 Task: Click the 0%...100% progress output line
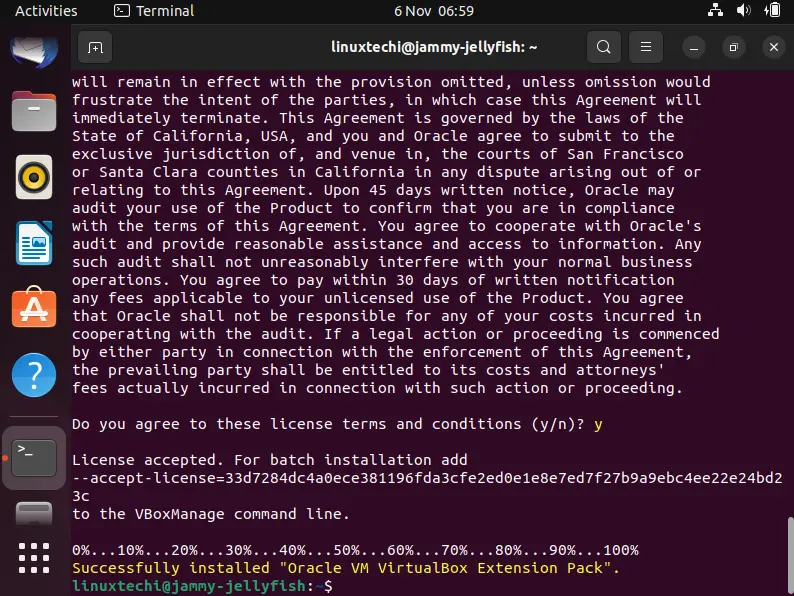355,550
